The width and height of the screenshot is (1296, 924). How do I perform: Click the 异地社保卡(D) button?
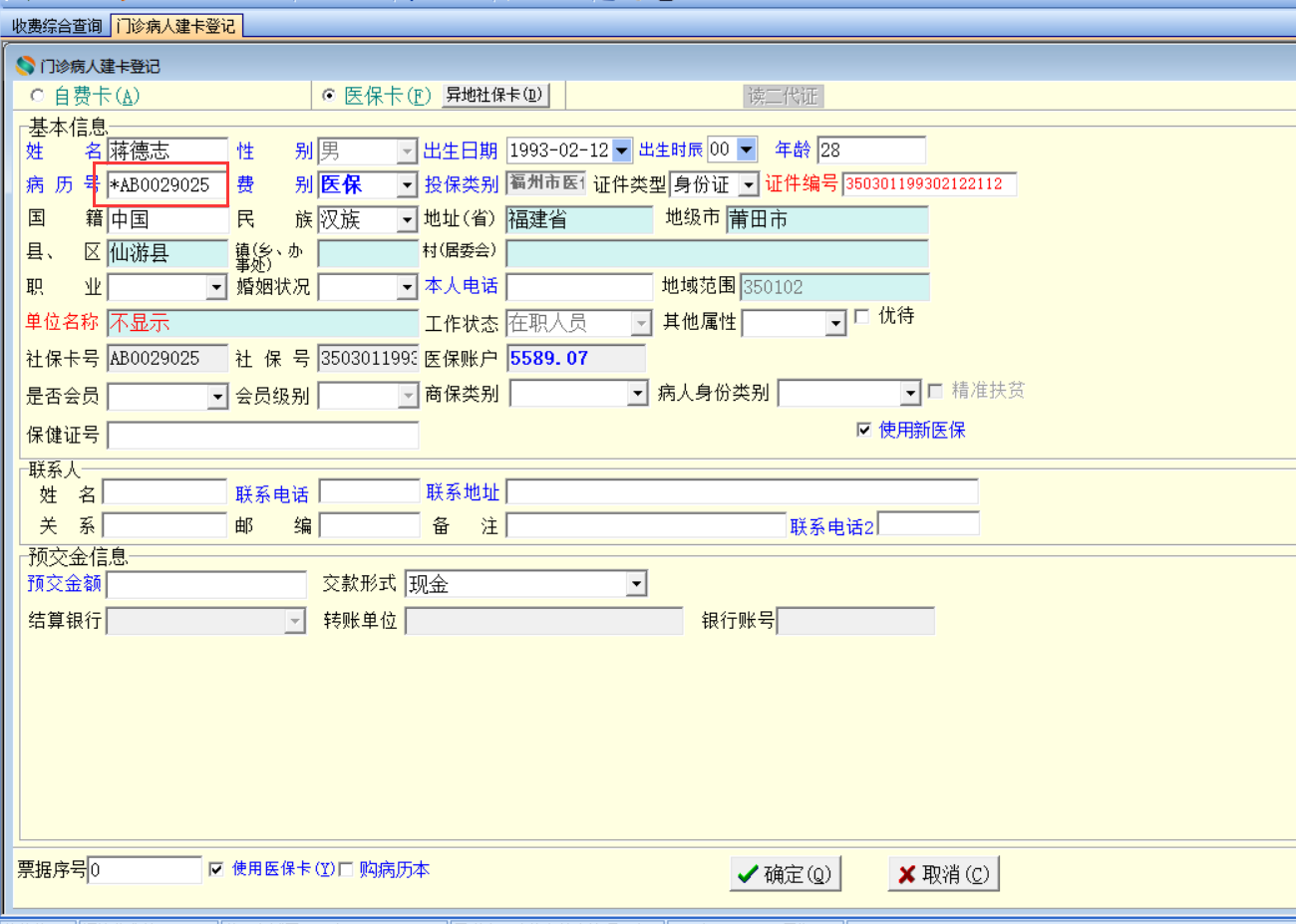coord(494,95)
